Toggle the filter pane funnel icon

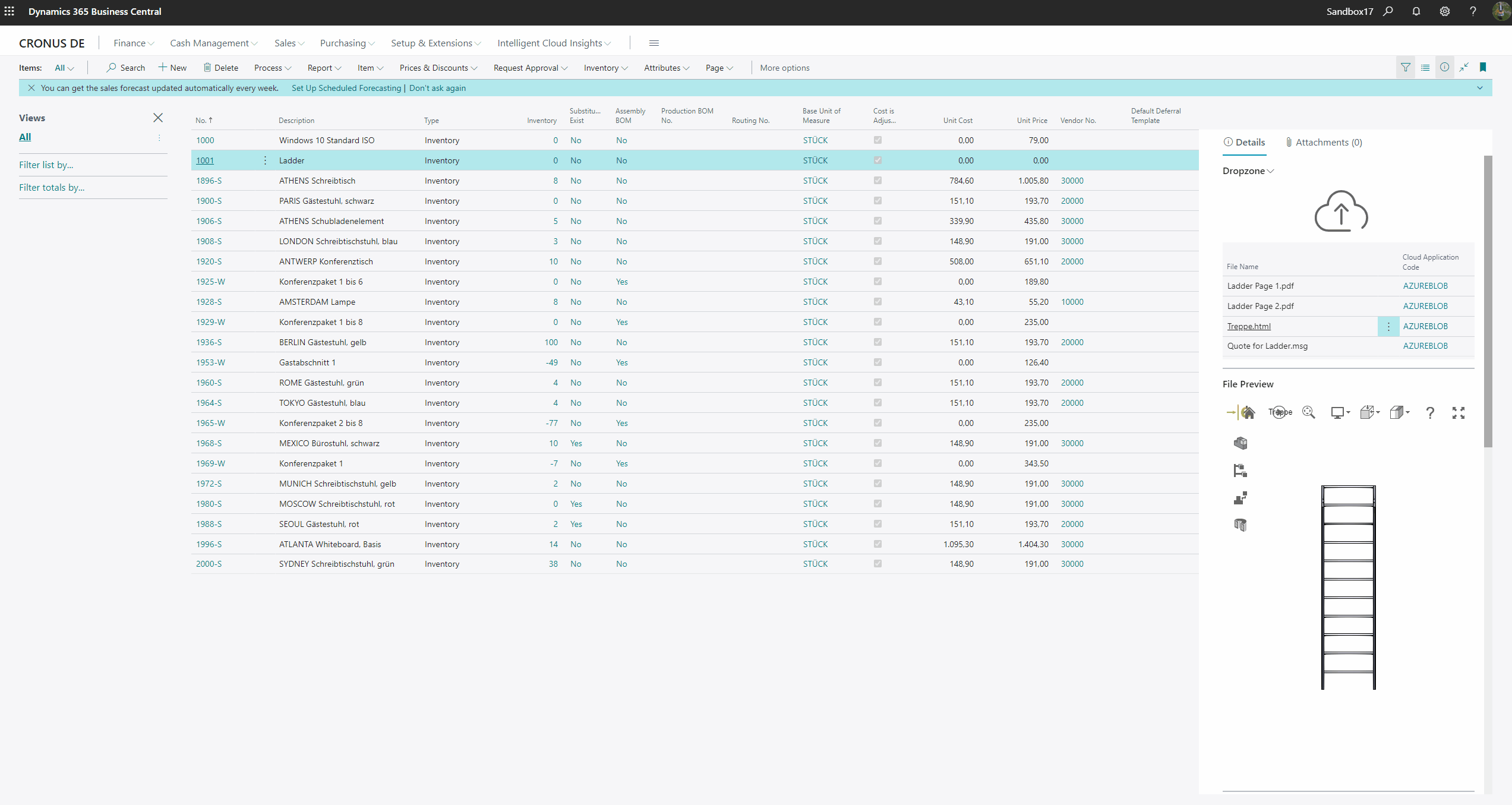click(1406, 68)
